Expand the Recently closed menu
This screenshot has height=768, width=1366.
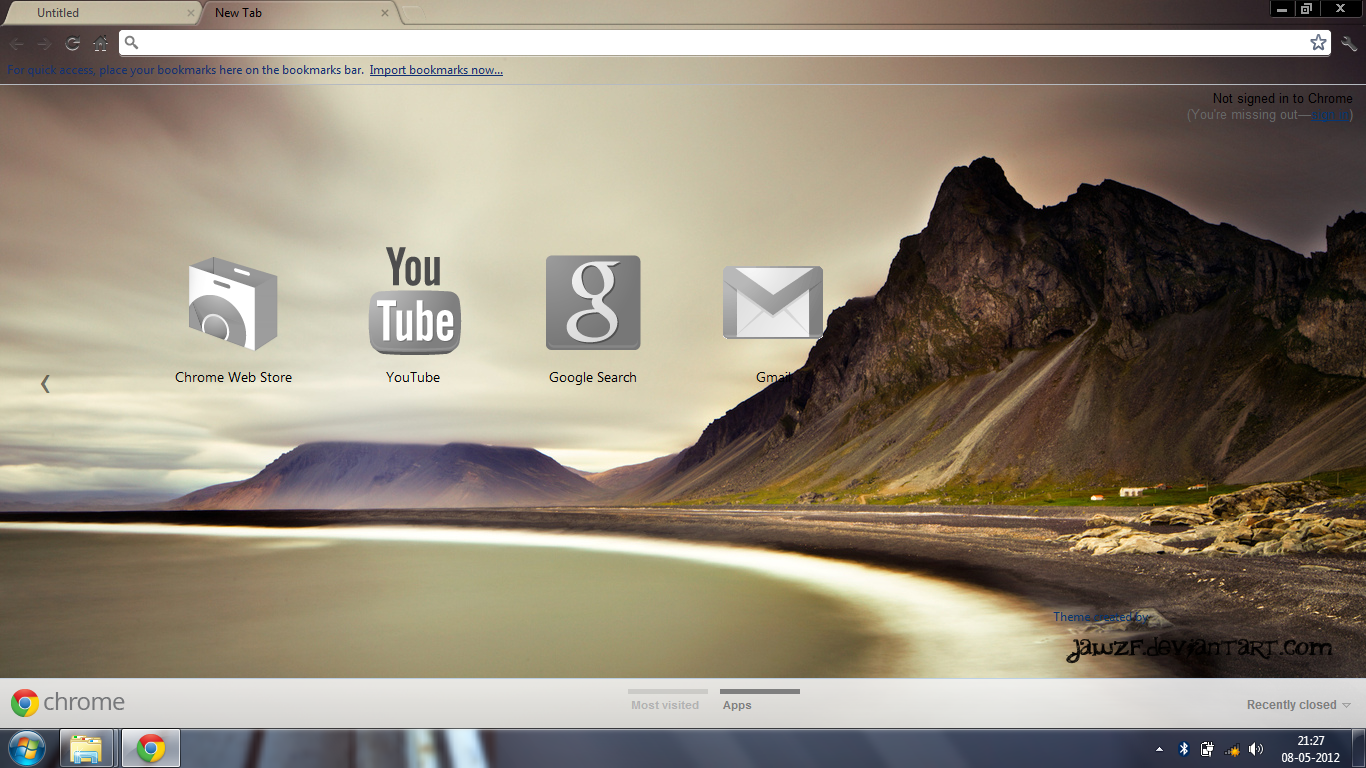tap(1298, 705)
